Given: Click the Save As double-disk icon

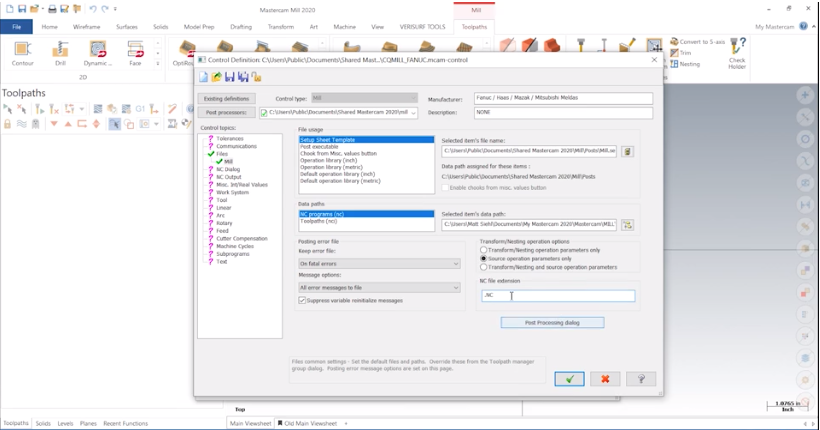Looking at the screenshot, I should tap(243, 77).
